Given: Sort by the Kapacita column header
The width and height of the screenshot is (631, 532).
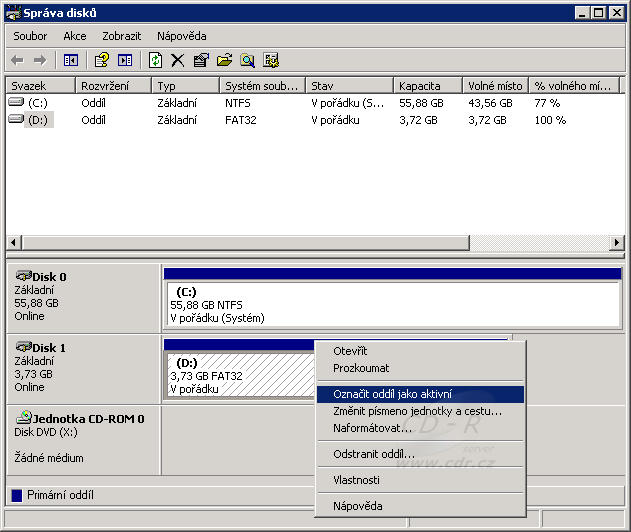Looking at the screenshot, I should [418, 86].
